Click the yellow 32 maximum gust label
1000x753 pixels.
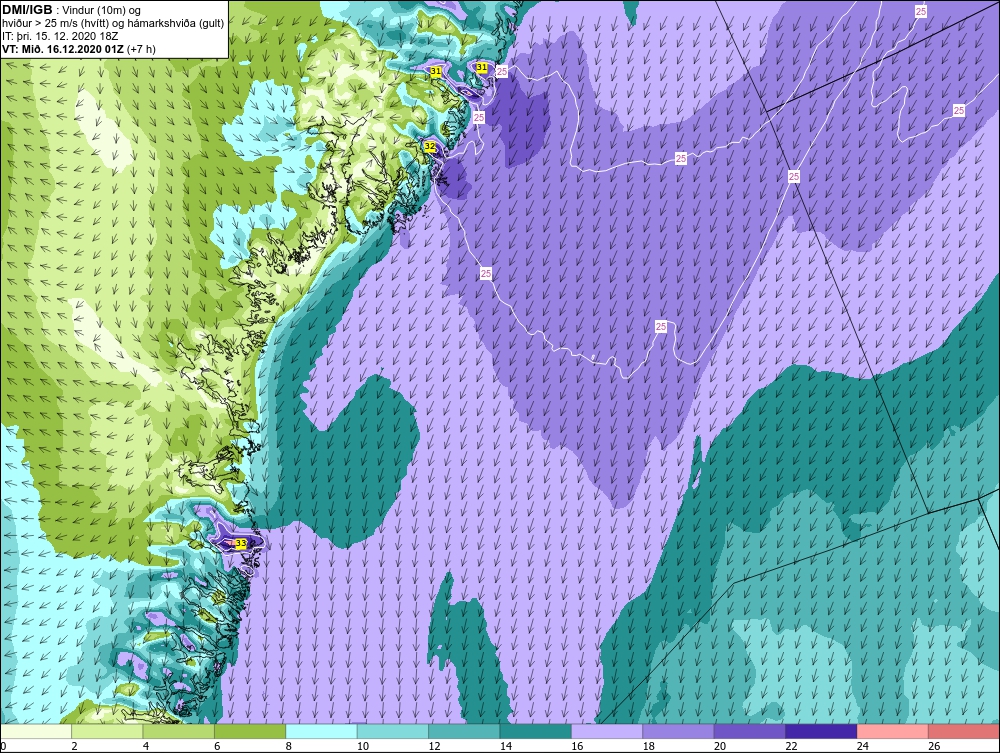[430, 147]
